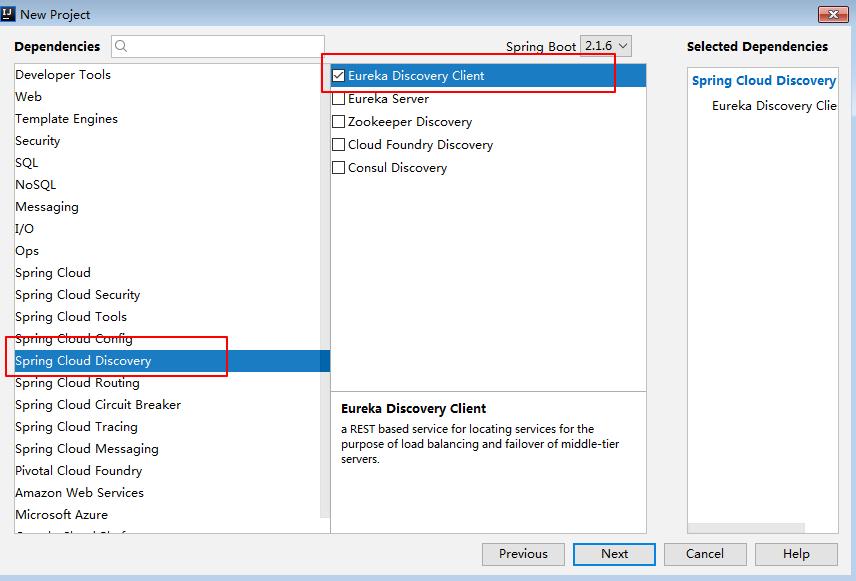Select Spring Cloud Discovery category
Screen dimensions: 856x581
[172, 361]
